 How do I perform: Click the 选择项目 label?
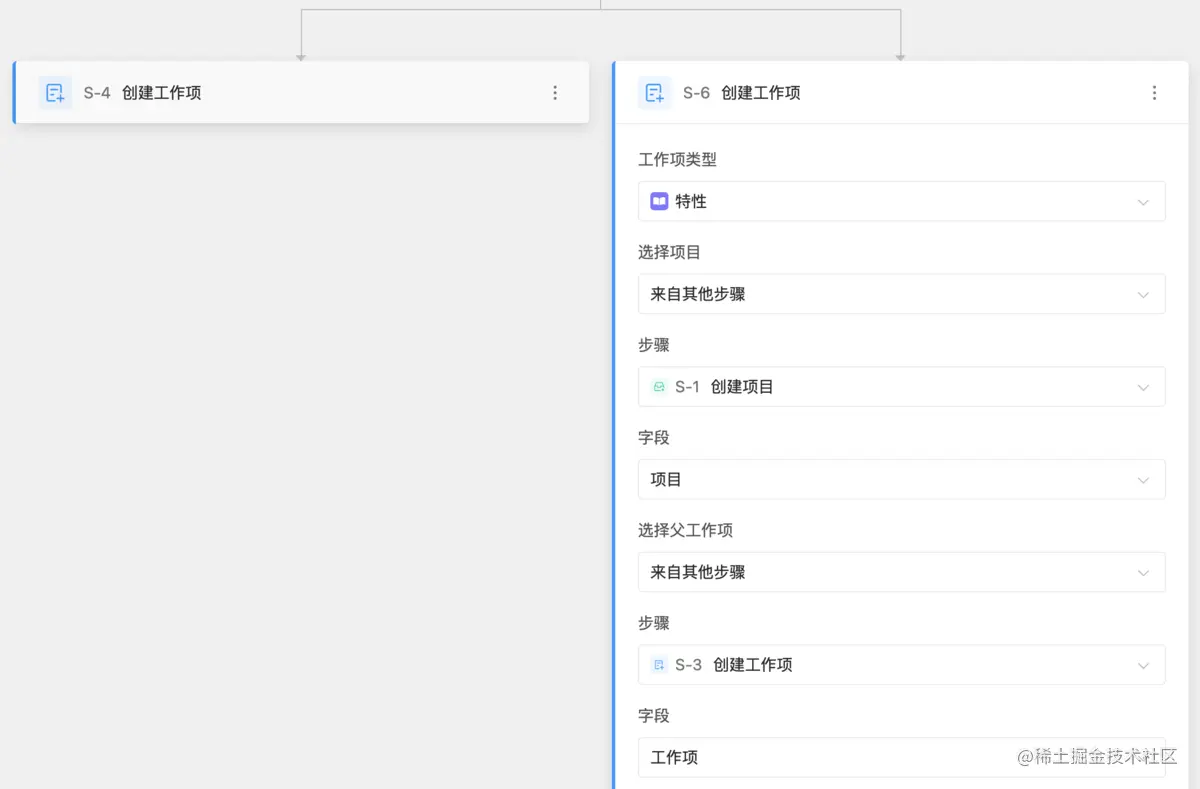point(669,252)
